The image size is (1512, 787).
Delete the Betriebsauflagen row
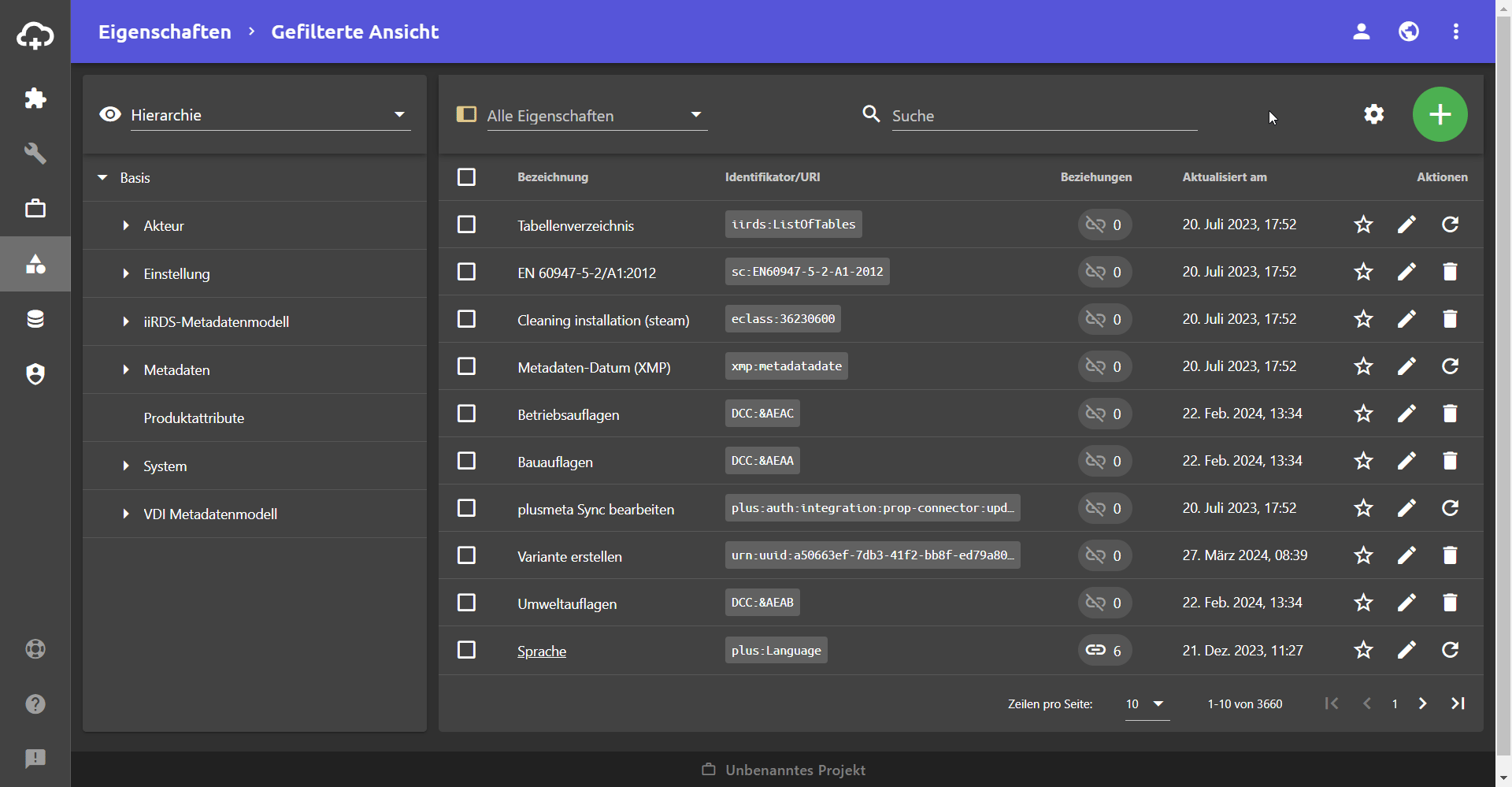(1450, 414)
